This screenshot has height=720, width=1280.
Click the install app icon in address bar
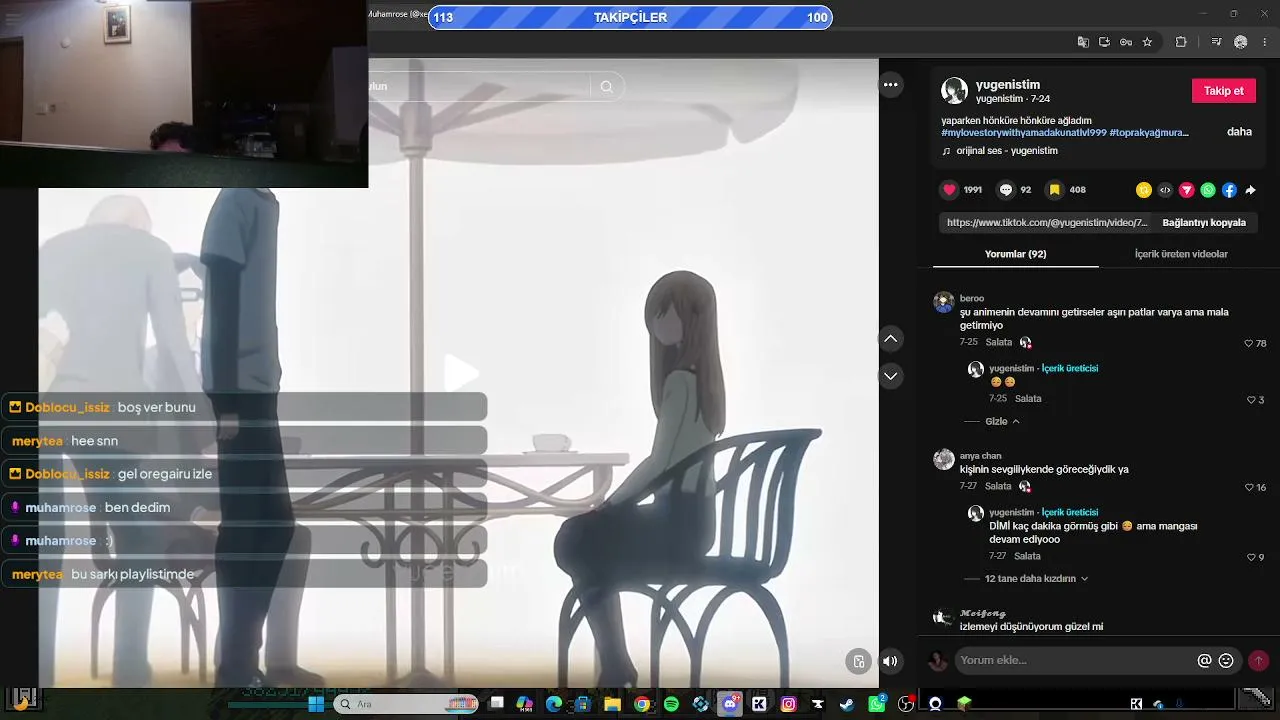[1104, 42]
